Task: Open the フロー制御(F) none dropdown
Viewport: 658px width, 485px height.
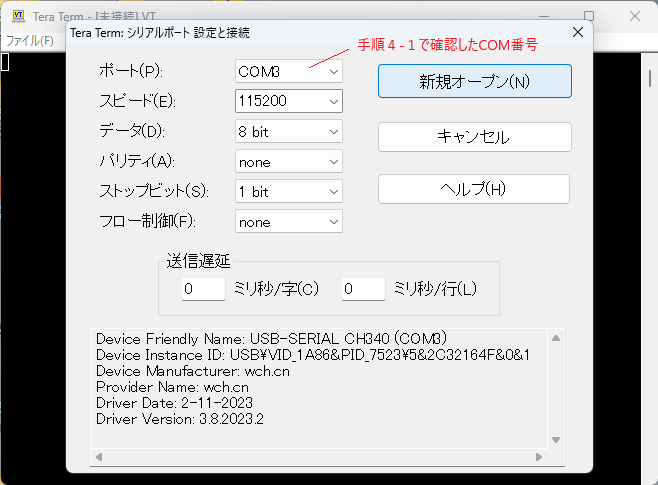Action: [x=289, y=222]
